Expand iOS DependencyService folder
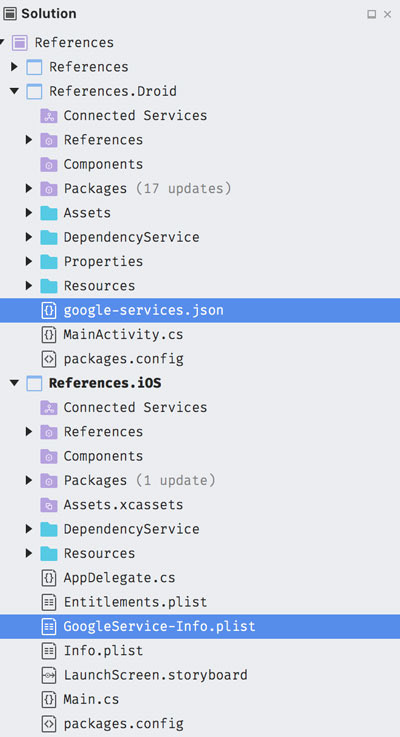 pos(29,529)
